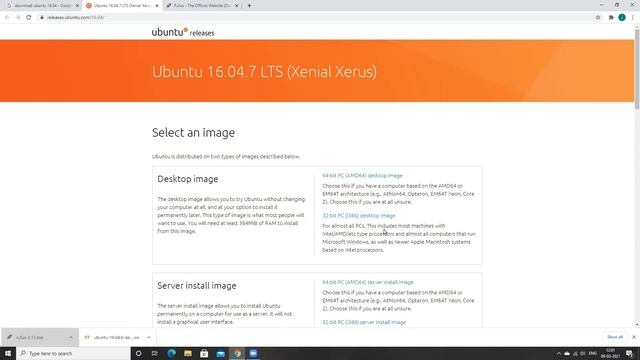Open a new browser tab
Screen dimensions: 640x360
tap(249, 6)
